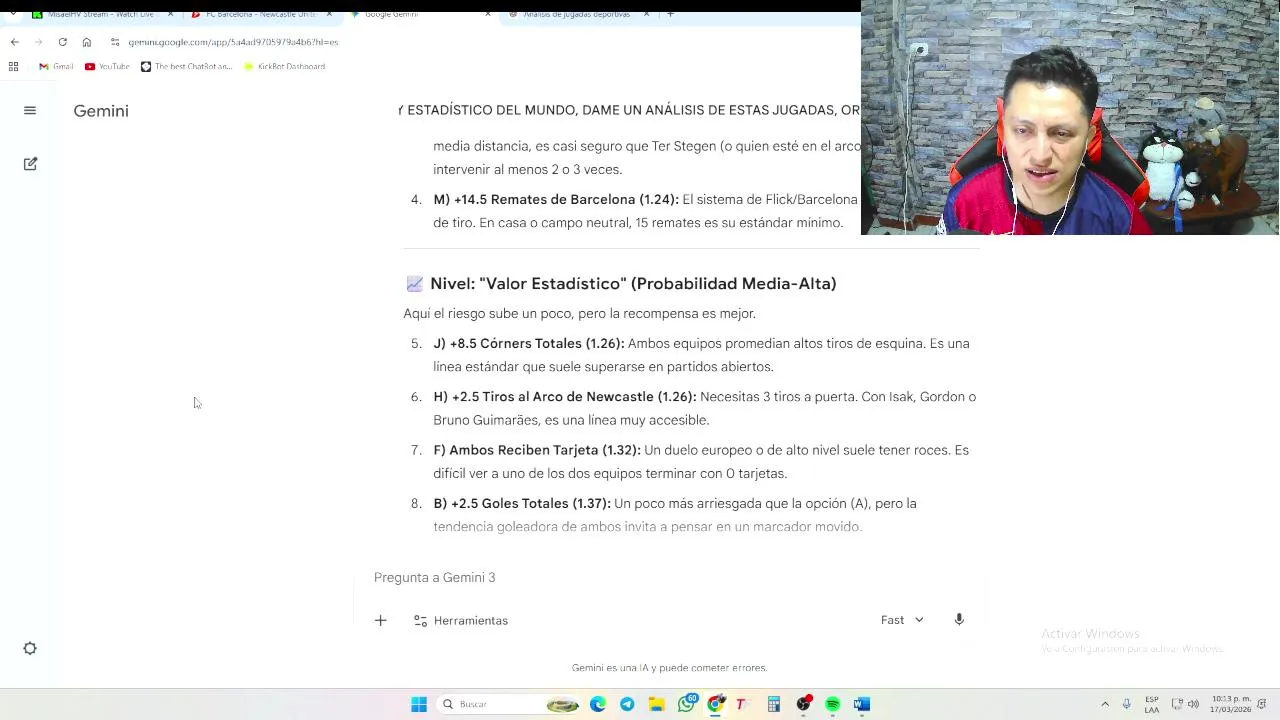Click the Gemini logo text
The height and width of the screenshot is (720, 1280).
101,111
